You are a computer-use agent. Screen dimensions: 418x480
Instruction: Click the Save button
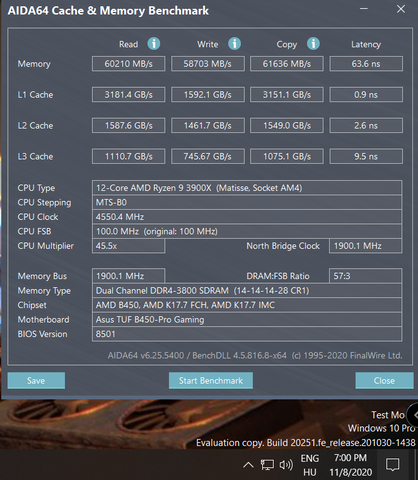coord(36,381)
